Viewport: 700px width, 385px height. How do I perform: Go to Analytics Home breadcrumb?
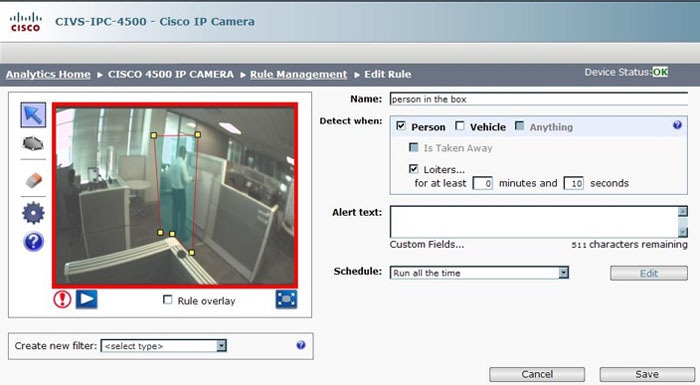(x=48, y=74)
